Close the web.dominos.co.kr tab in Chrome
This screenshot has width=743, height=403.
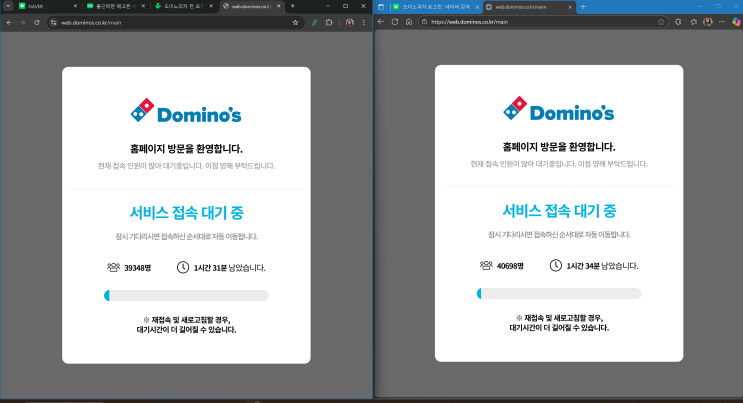click(279, 6)
